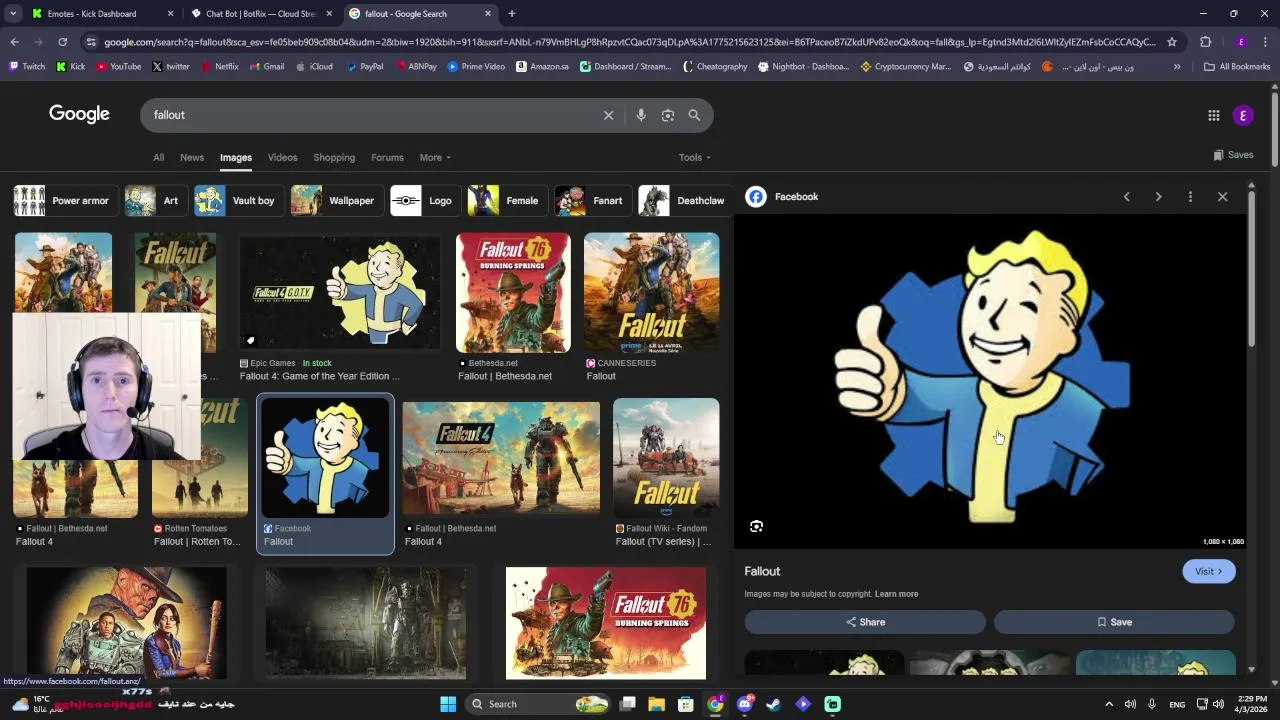Visit the Fallout Facebook page
This screenshot has height=720, width=1280.
click(1208, 571)
